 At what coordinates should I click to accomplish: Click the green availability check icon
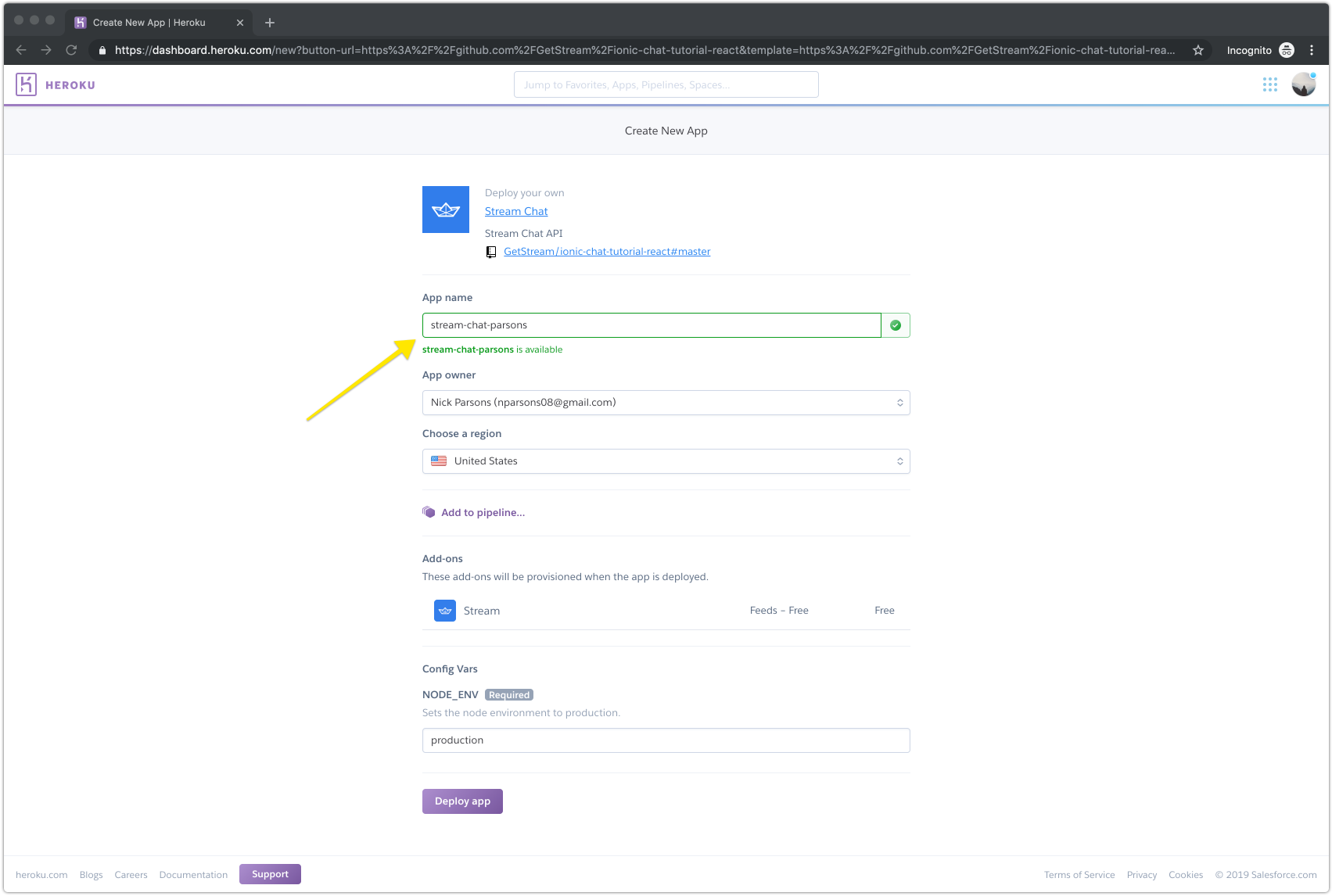click(896, 325)
